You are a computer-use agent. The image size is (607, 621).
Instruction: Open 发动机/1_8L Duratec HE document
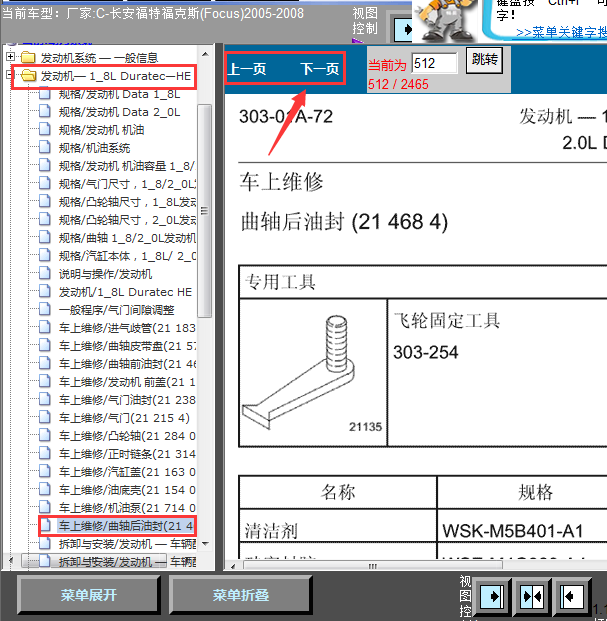[125, 292]
